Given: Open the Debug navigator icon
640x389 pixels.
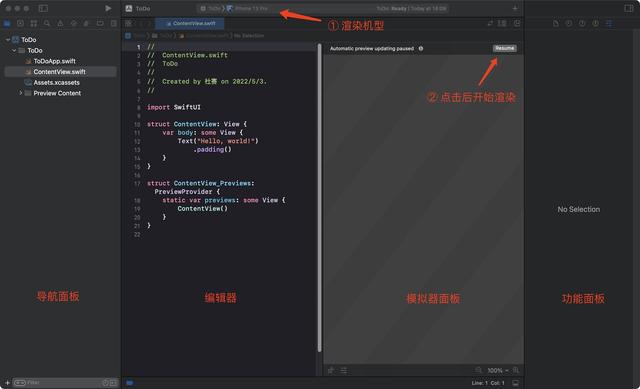Looking at the screenshot, I should click(87, 23).
